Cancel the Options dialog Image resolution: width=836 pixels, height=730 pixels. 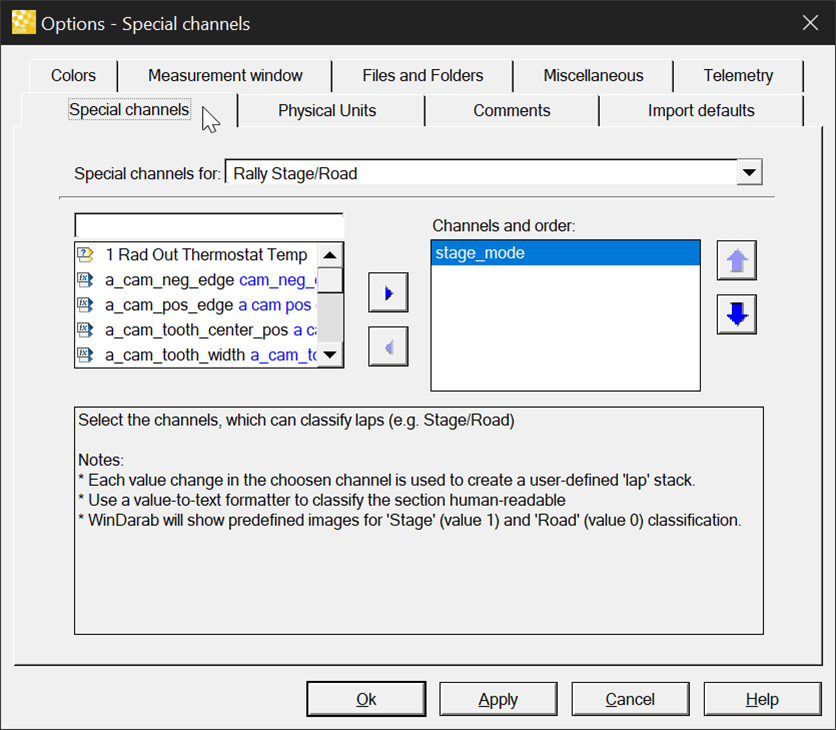pyautogui.click(x=630, y=699)
